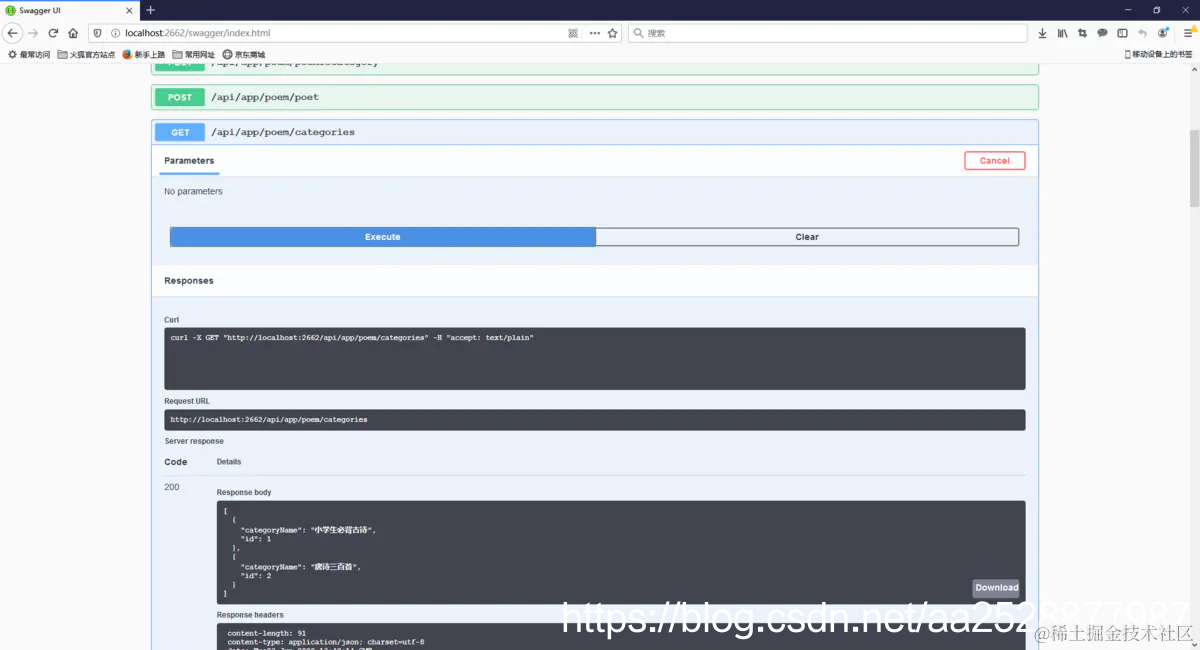
Task: Click the 搜索 search box
Action: pos(828,33)
